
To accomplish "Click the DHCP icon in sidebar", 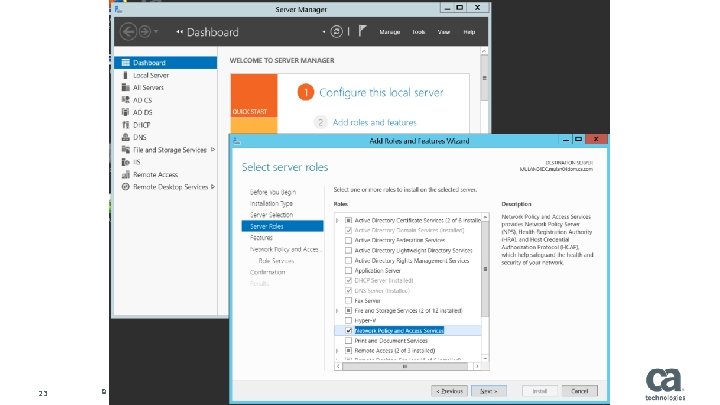I will point(125,124).
